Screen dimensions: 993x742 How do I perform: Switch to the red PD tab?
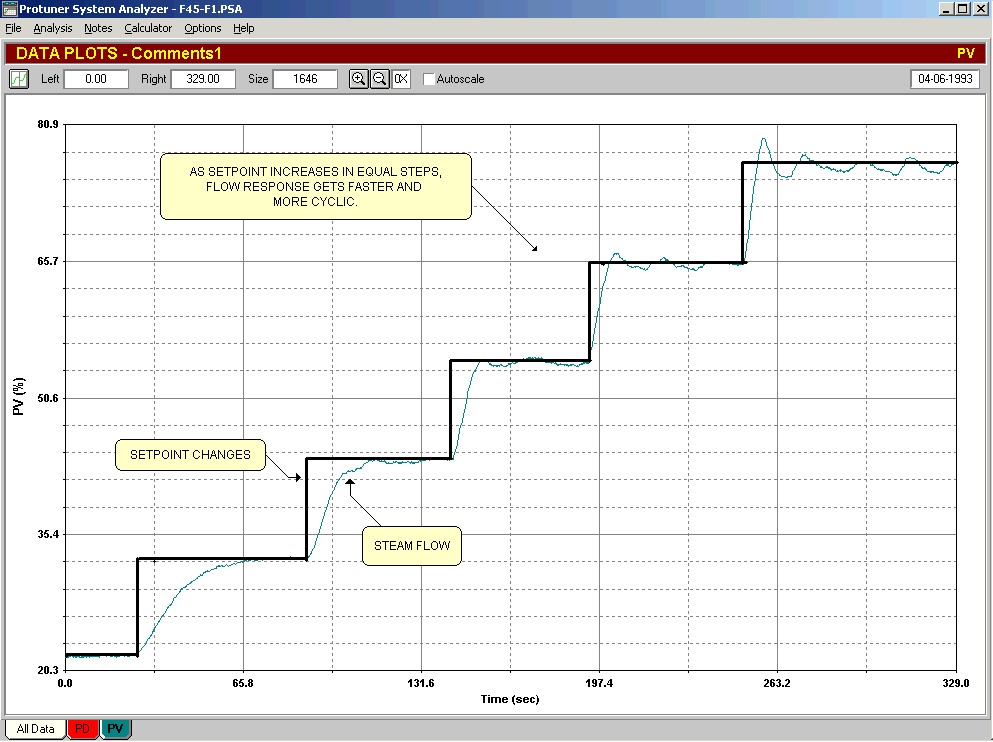pyautogui.click(x=82, y=729)
